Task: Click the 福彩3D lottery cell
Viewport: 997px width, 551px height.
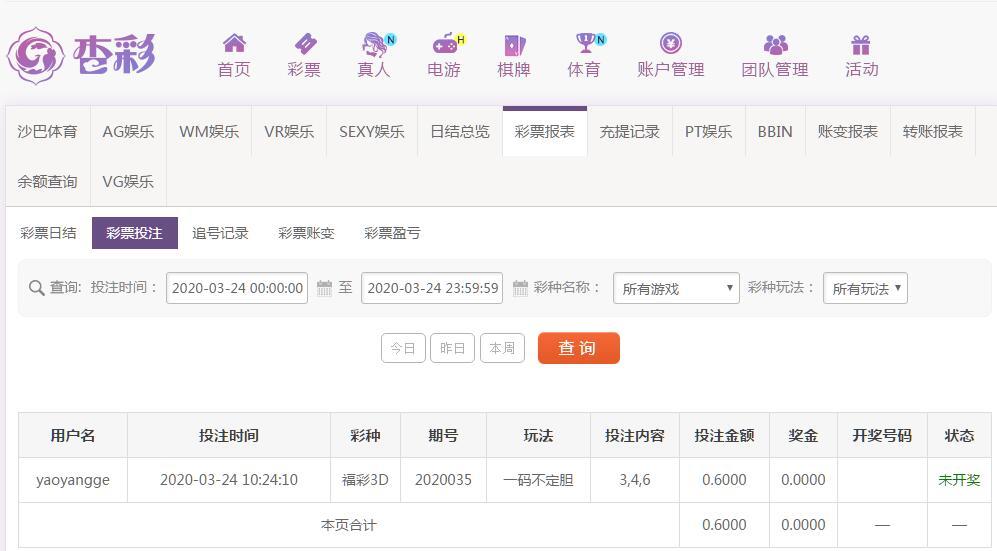Action: [x=366, y=480]
